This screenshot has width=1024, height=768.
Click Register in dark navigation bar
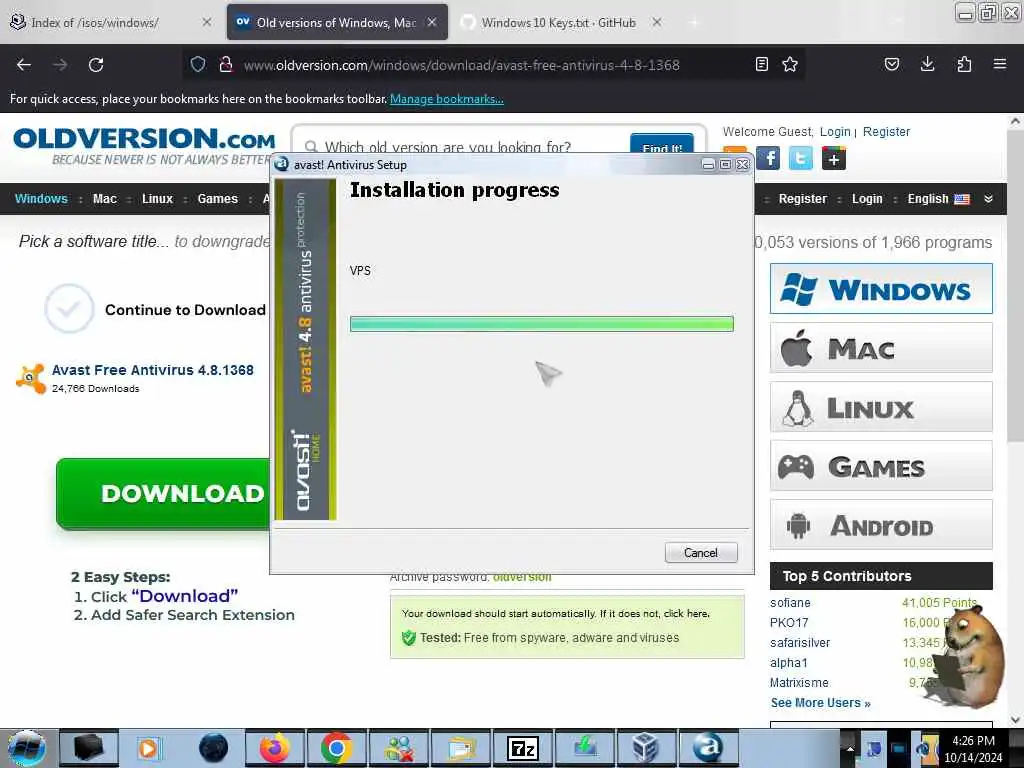click(x=803, y=199)
